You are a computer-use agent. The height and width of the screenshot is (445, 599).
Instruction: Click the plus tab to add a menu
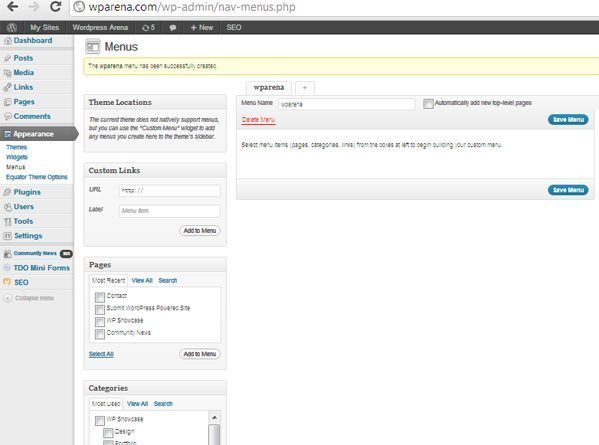coord(305,88)
